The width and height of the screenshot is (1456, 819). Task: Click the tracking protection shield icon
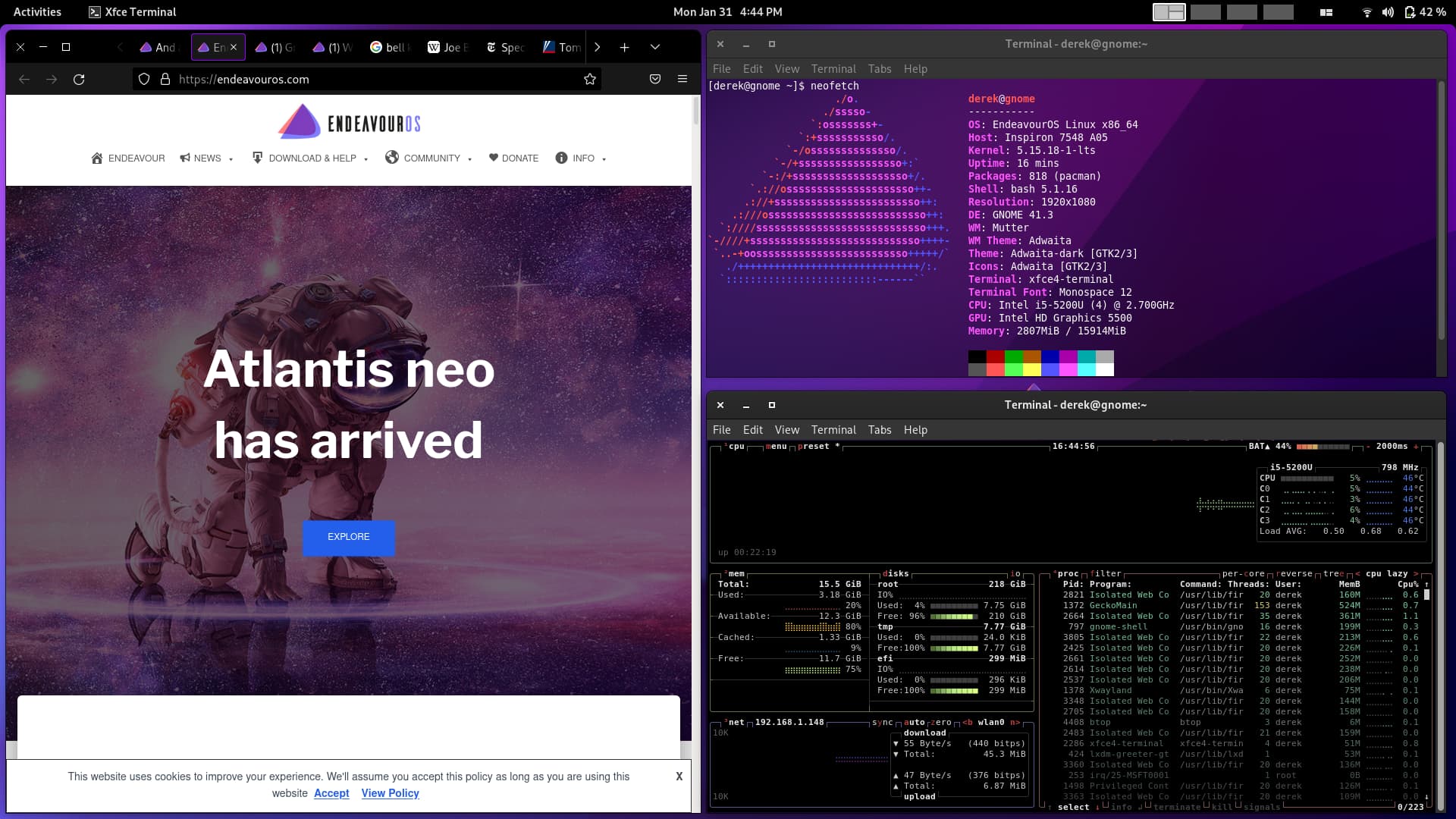pos(144,79)
